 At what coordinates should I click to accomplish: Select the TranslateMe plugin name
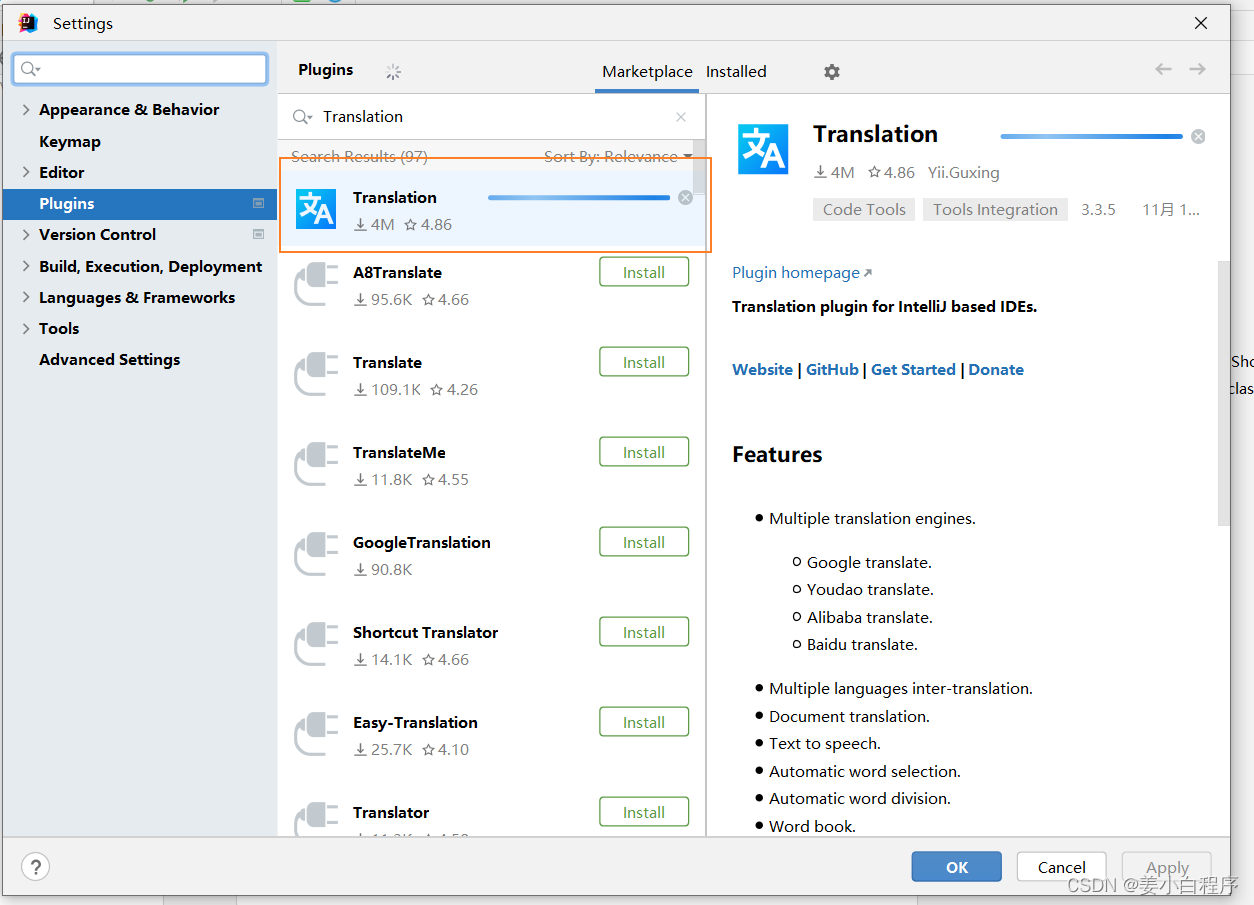(x=399, y=452)
